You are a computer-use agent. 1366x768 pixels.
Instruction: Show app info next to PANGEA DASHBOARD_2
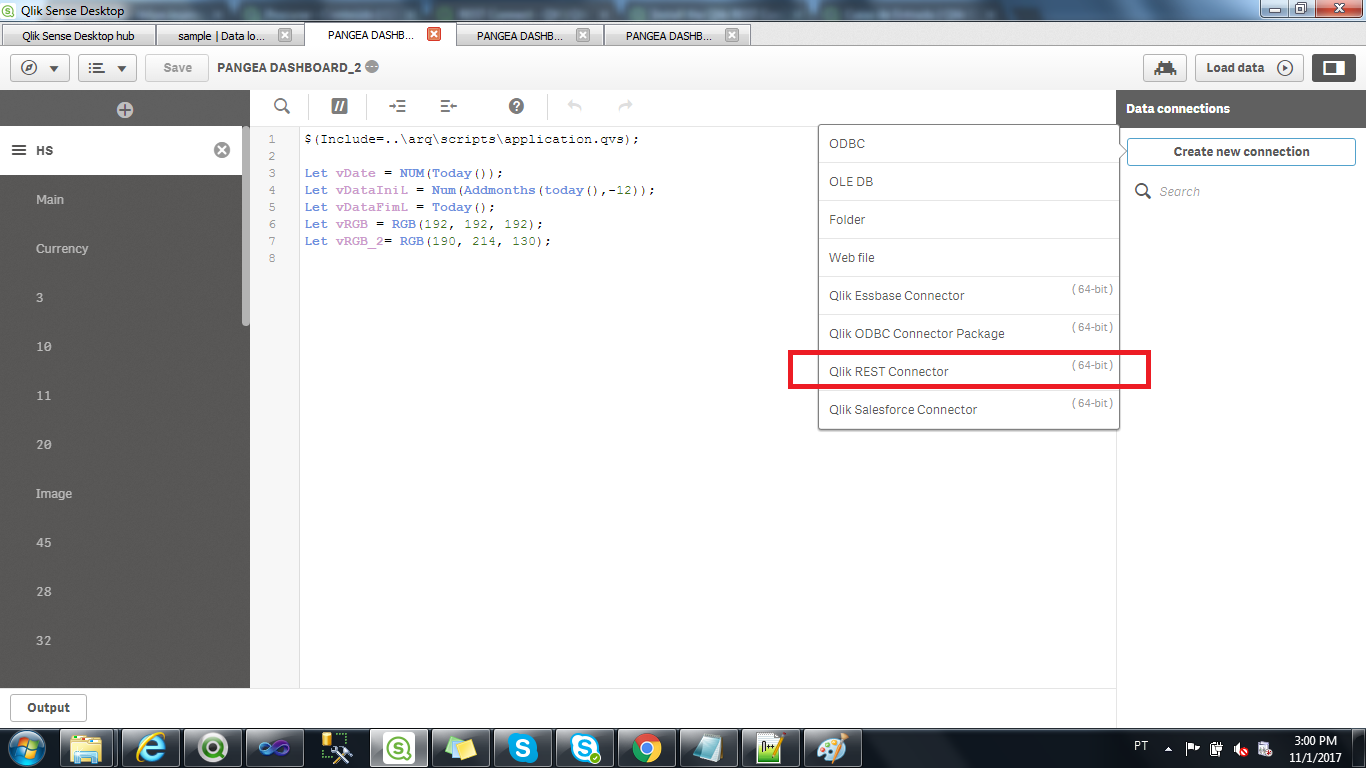coord(372,67)
